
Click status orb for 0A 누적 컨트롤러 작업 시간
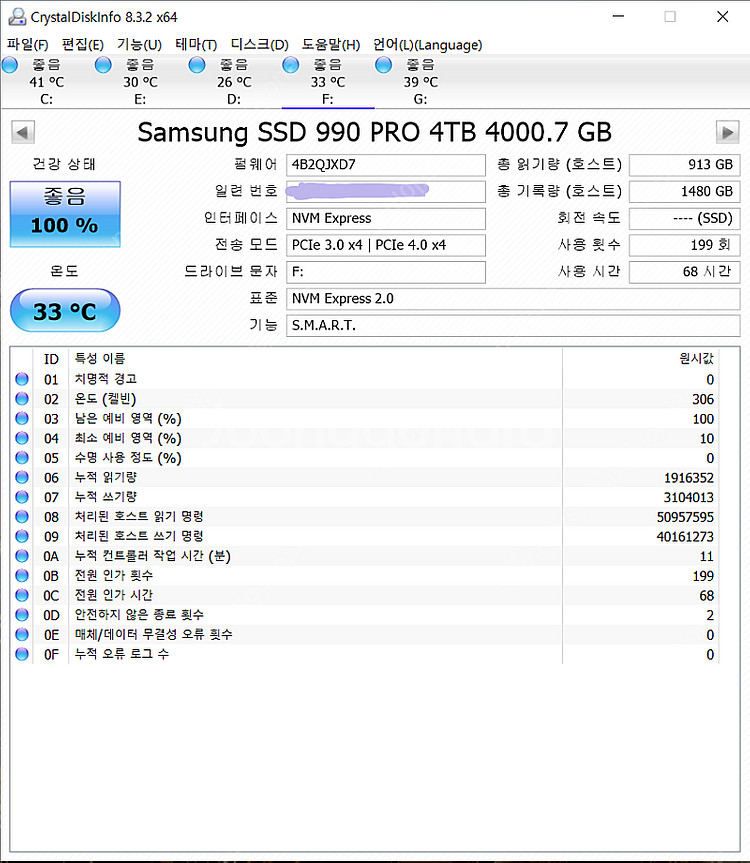pos(22,556)
